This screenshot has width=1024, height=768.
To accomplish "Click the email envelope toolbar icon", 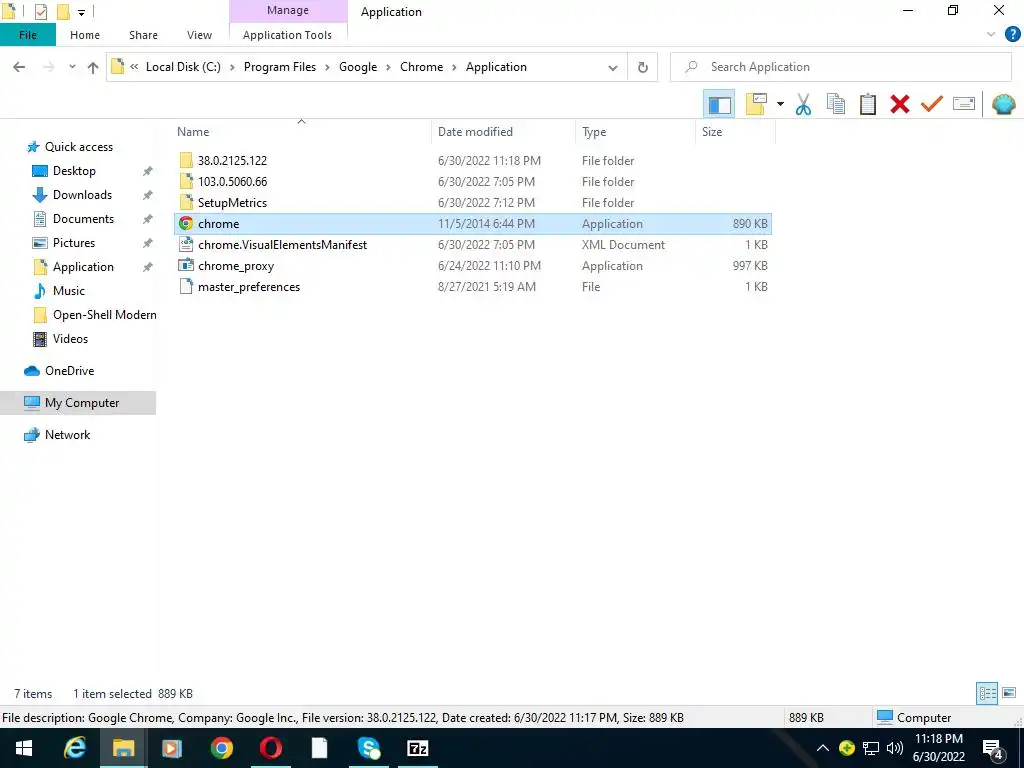I will pyautogui.click(x=964, y=104).
